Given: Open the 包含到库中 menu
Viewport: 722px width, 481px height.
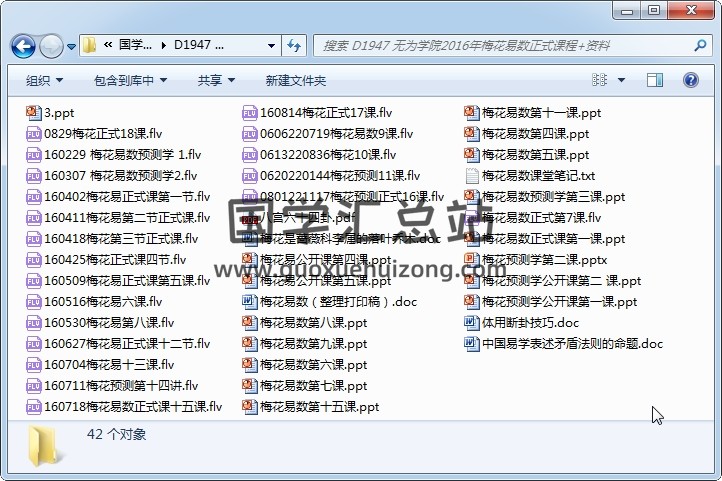Looking at the screenshot, I should (x=130, y=80).
